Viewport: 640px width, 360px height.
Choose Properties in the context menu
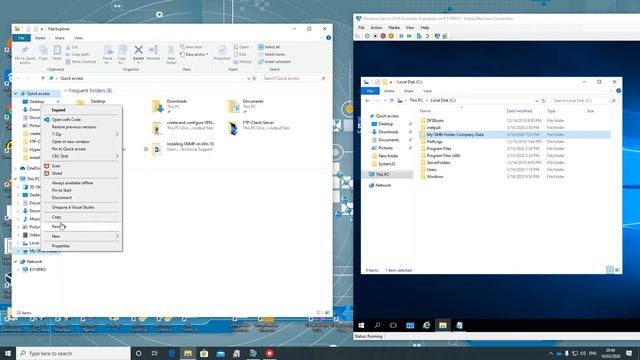pos(81,246)
